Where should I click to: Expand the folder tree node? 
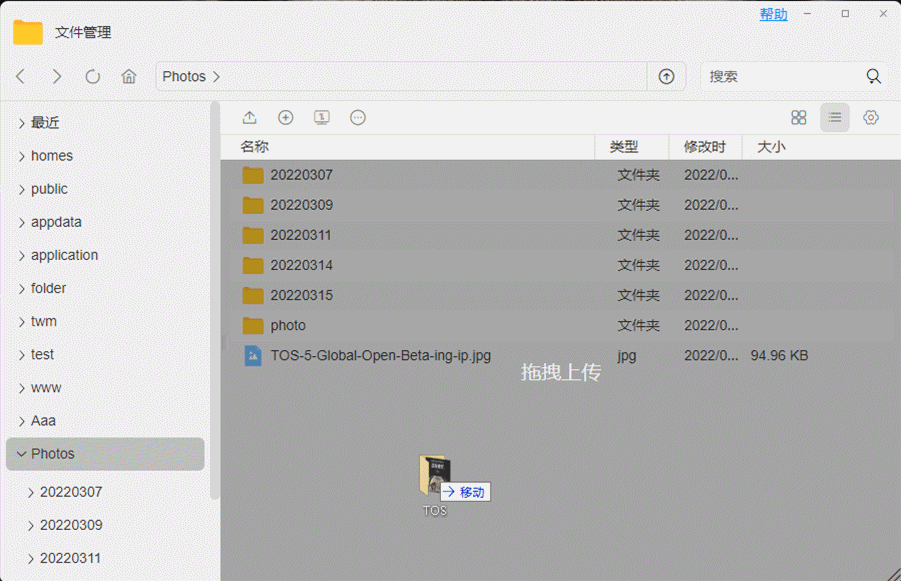[21, 288]
